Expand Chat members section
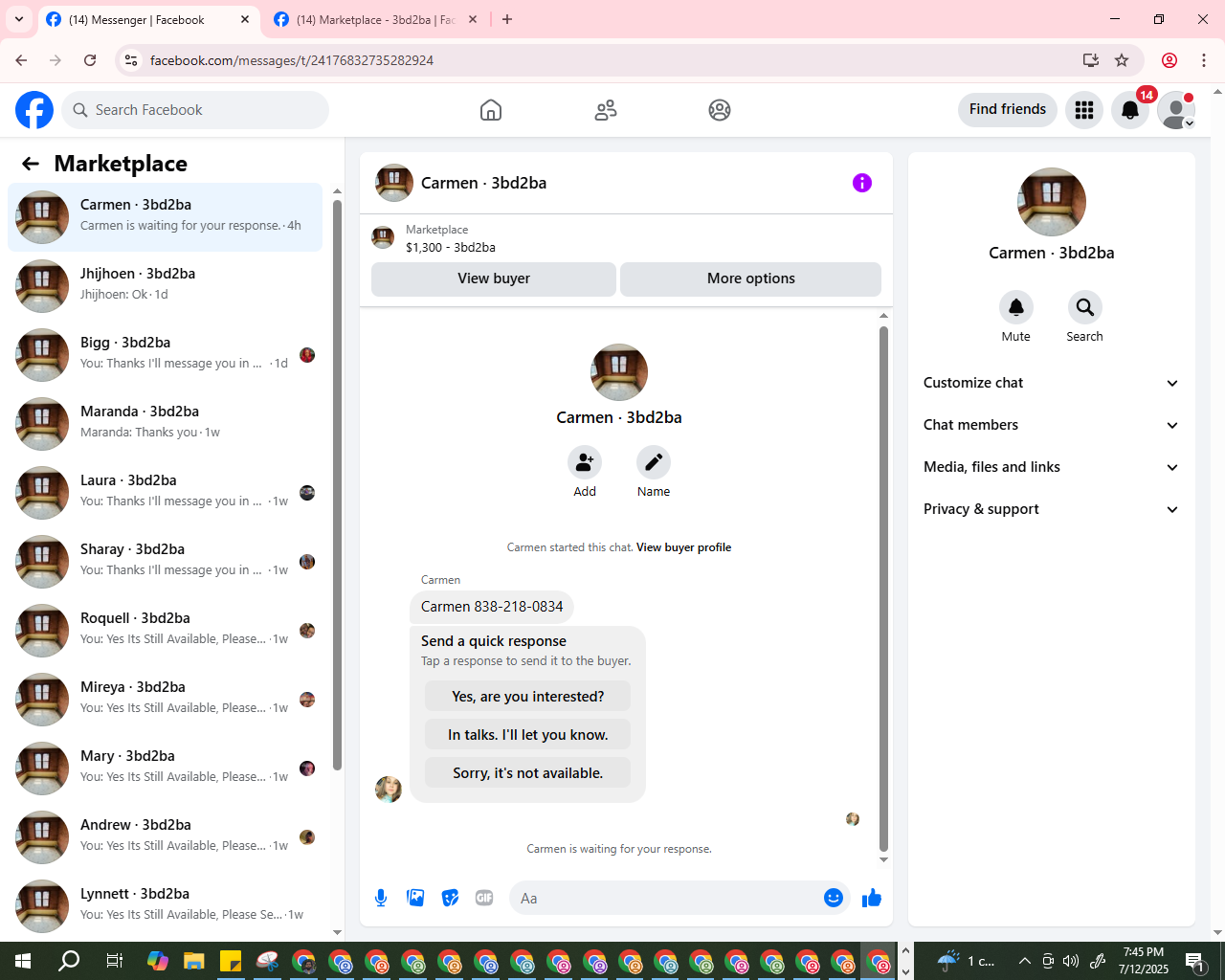1225x980 pixels. click(1052, 425)
